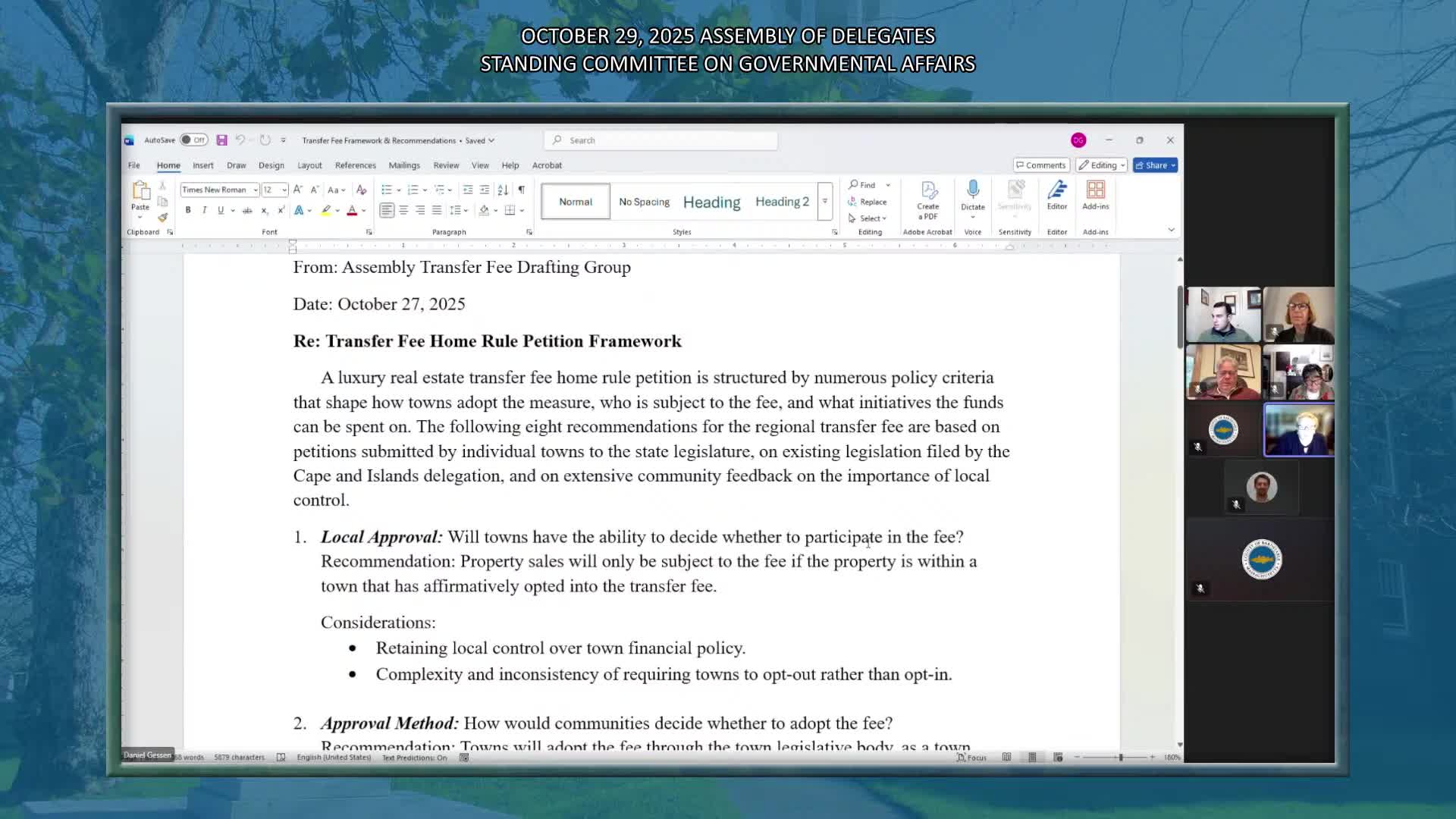Apply text highlight color
This screenshot has height=819, width=1456.
[x=326, y=211]
